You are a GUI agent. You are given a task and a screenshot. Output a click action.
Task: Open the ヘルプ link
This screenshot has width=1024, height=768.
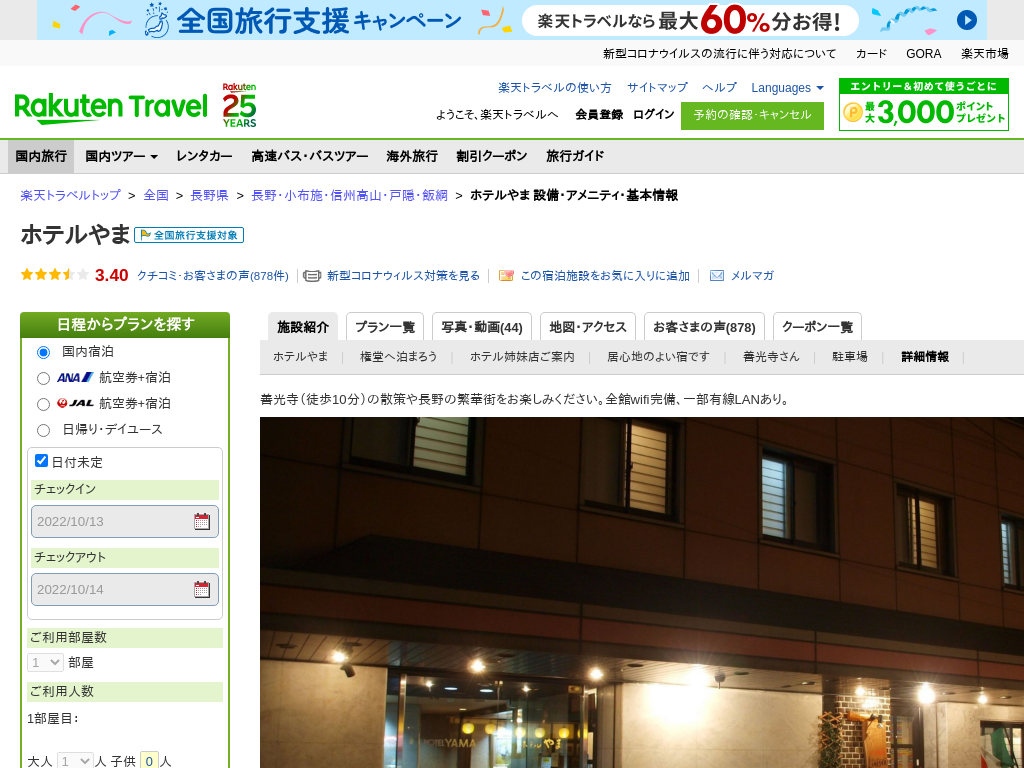pos(719,88)
